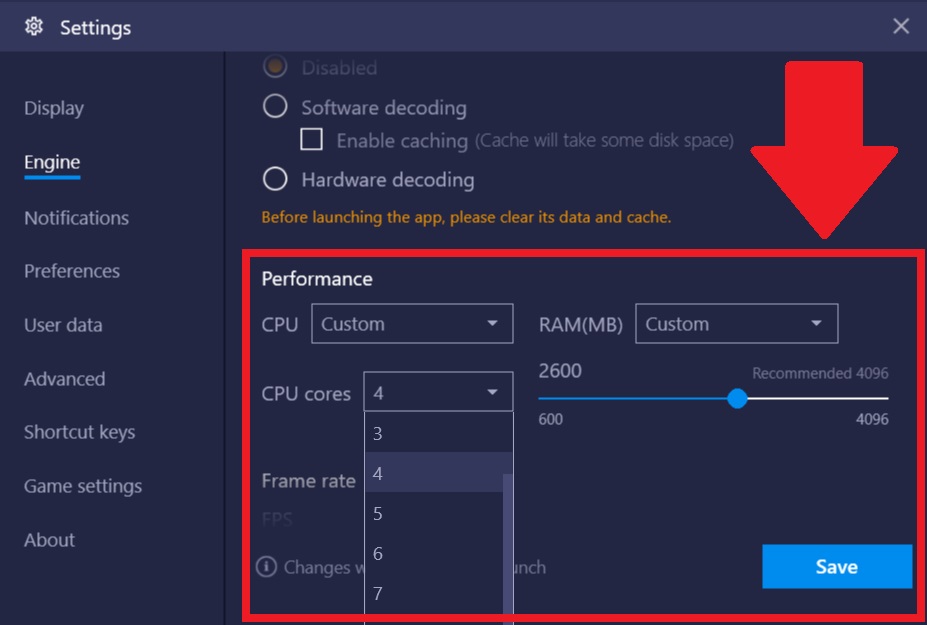This screenshot has width=927, height=625.
Task: Pick 5 from the CPU cores list
Action: pos(434,513)
